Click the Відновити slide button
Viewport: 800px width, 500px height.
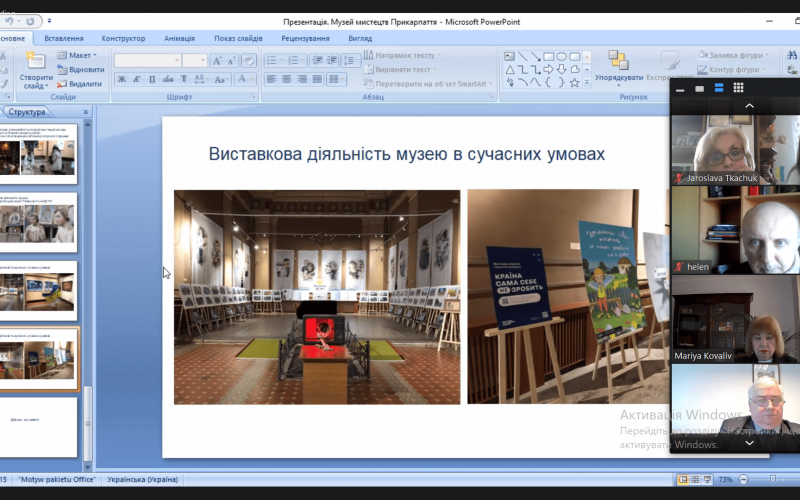(81, 69)
